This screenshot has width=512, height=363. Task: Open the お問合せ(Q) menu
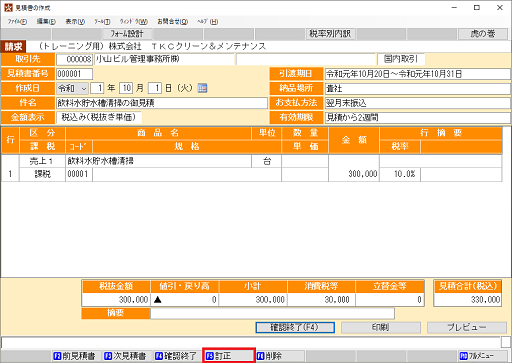tap(173, 22)
